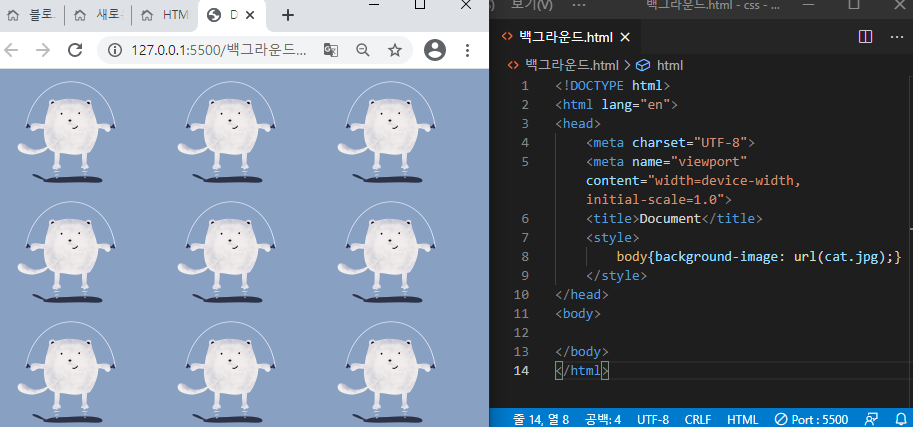Click the content="width=device-width, text
The width and height of the screenshot is (913, 427).
693,181
